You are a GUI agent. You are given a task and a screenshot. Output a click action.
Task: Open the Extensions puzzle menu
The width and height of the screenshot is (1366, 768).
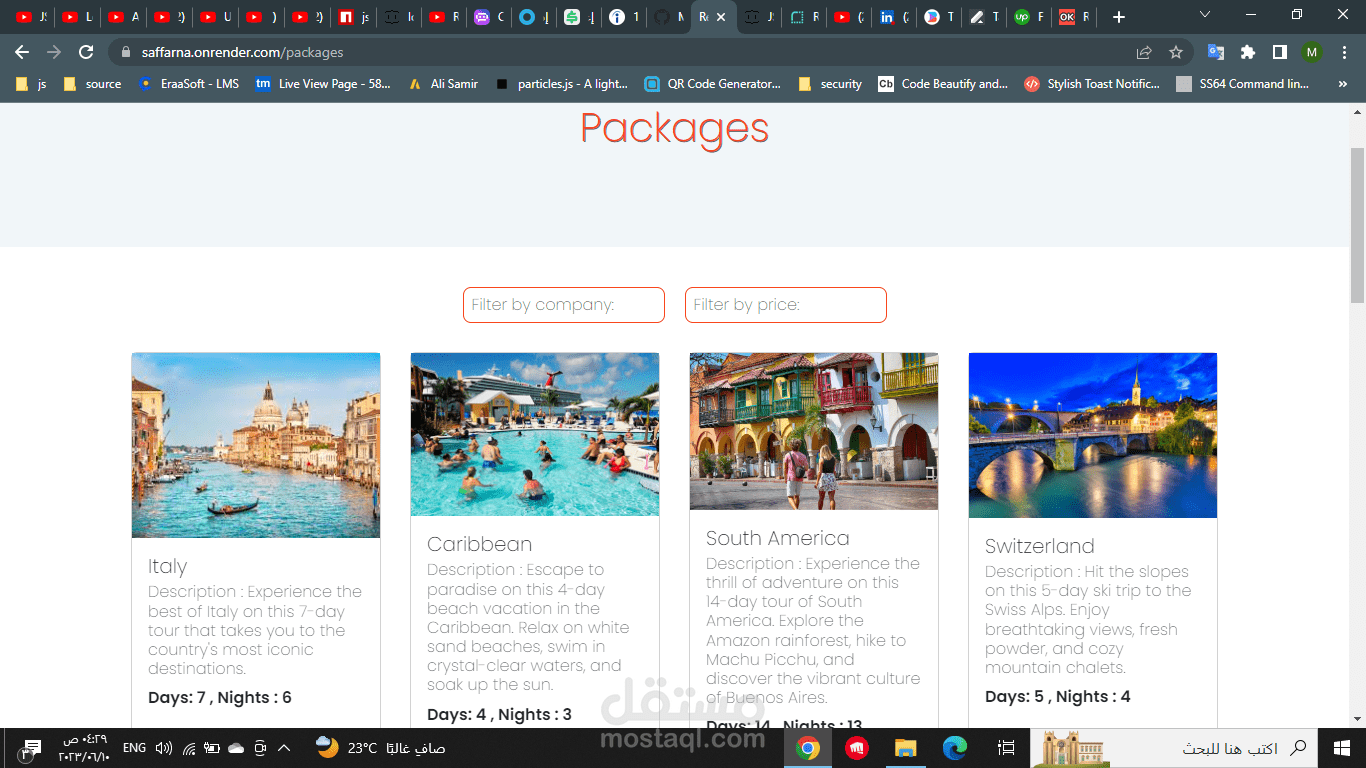tap(1248, 52)
